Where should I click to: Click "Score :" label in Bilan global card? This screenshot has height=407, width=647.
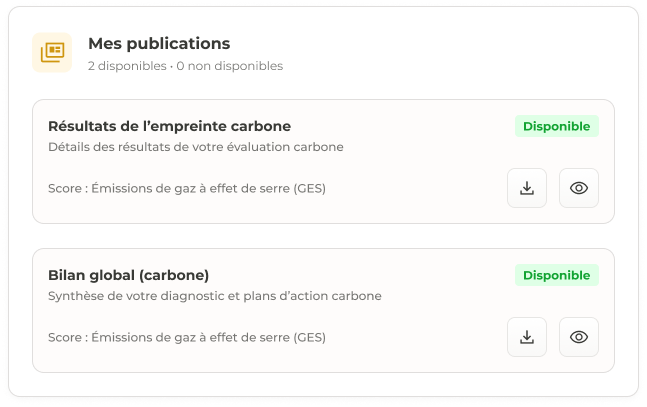click(67, 337)
